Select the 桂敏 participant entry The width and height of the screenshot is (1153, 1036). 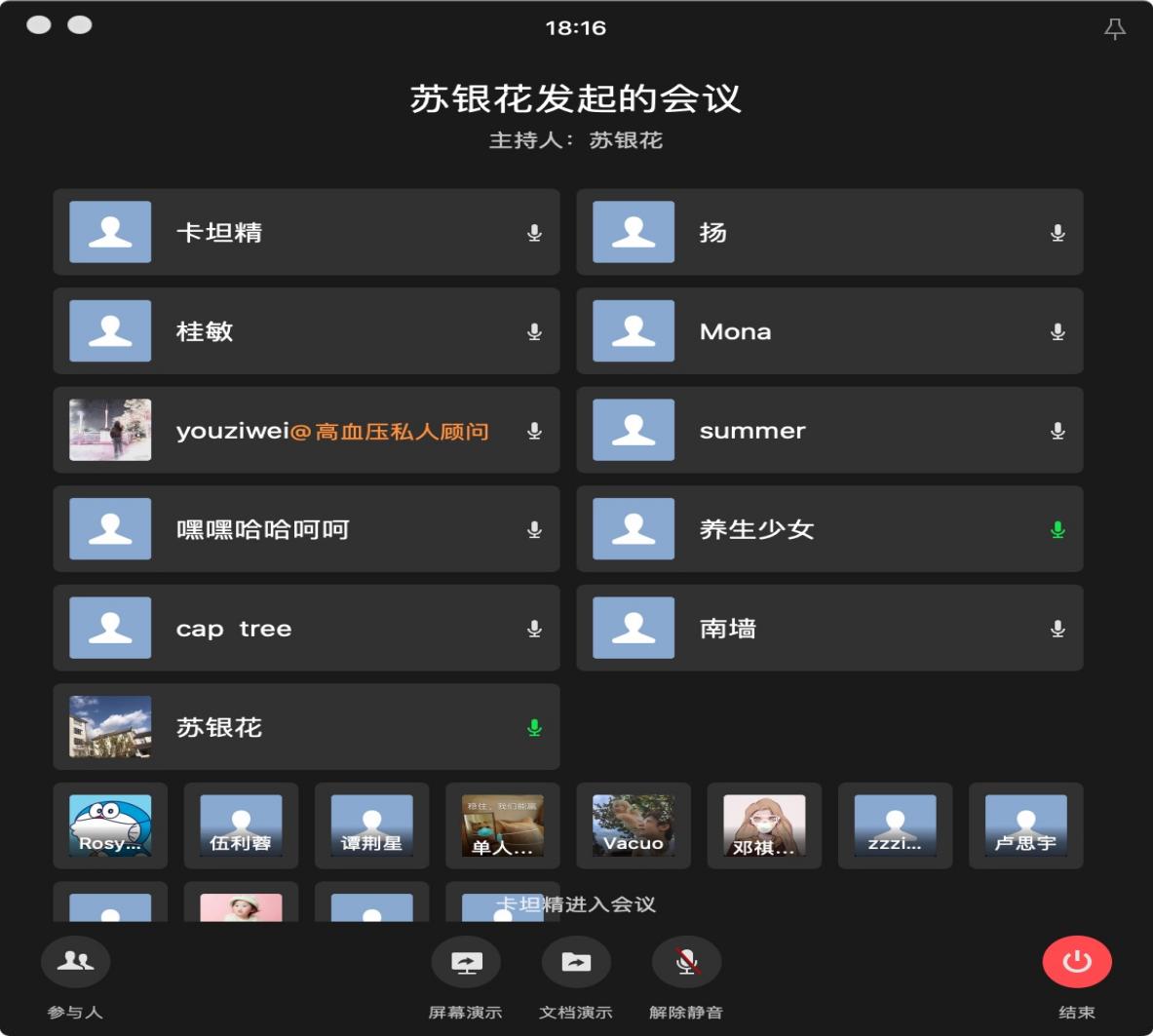(x=306, y=332)
